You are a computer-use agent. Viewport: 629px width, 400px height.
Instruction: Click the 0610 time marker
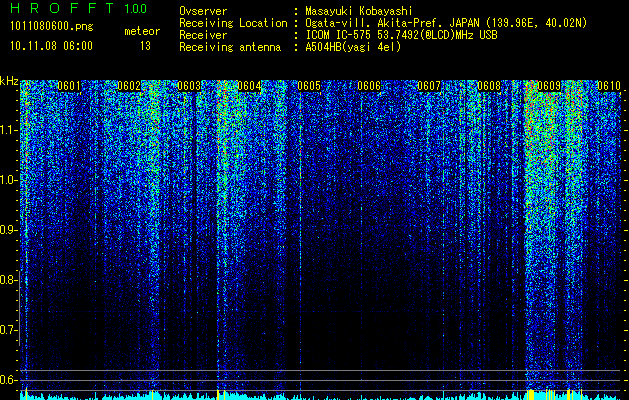tap(609, 86)
